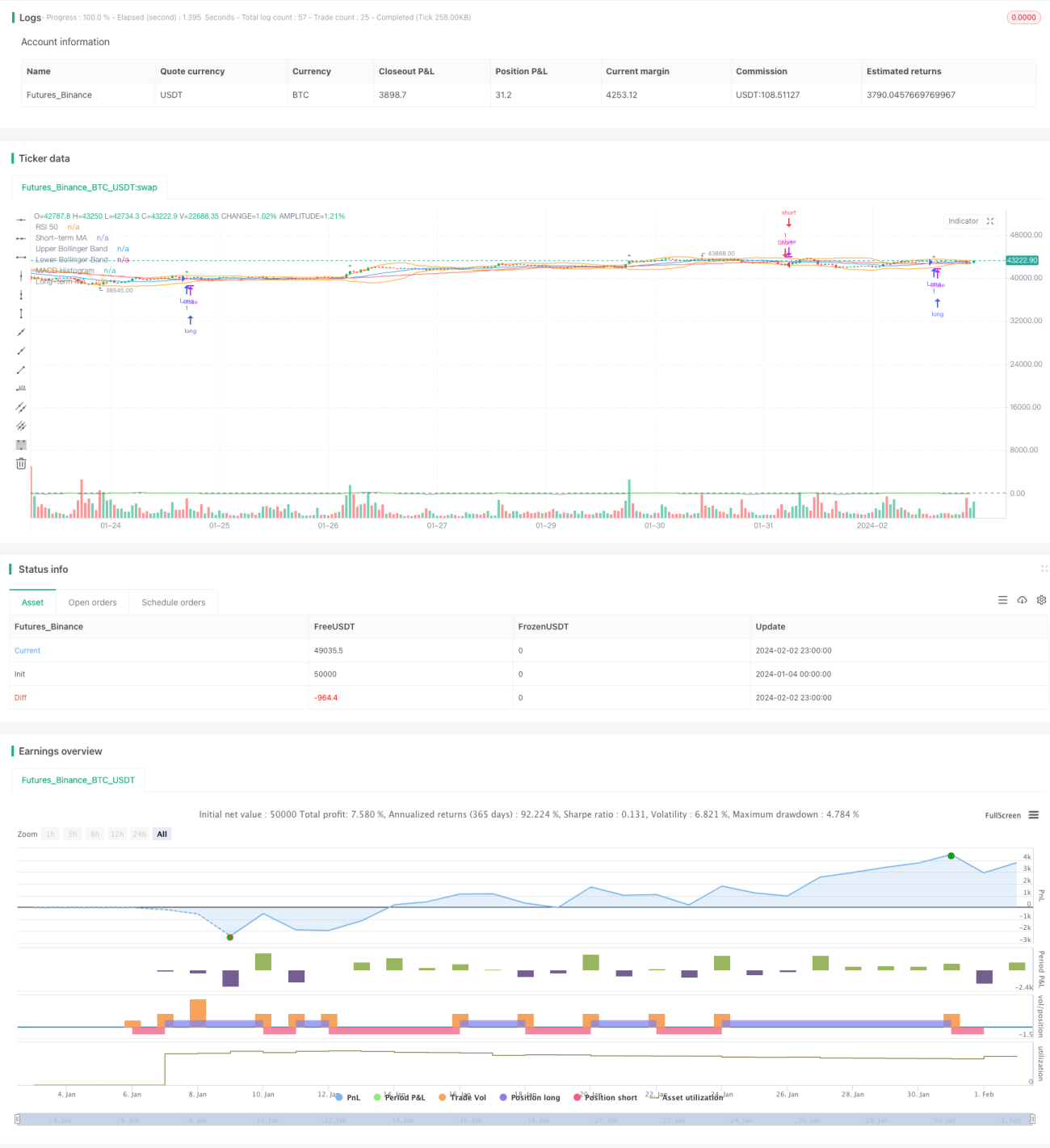Open the Indicator dropdown on the chart
The width and height of the screenshot is (1050, 1148).
(x=963, y=221)
